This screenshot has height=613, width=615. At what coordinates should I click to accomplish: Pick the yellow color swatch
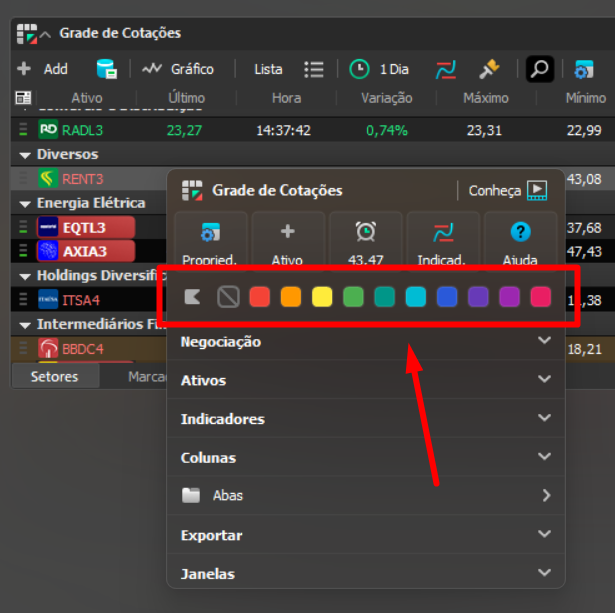322,296
